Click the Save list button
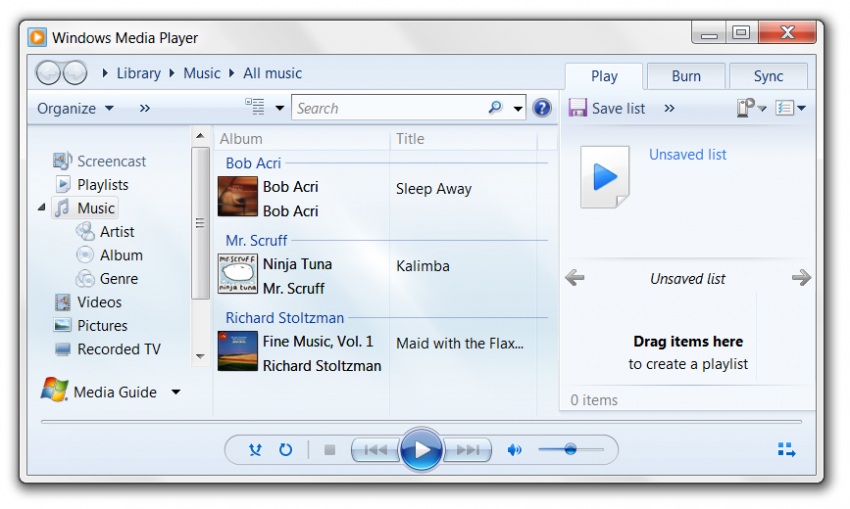850x509 pixels. coord(607,108)
